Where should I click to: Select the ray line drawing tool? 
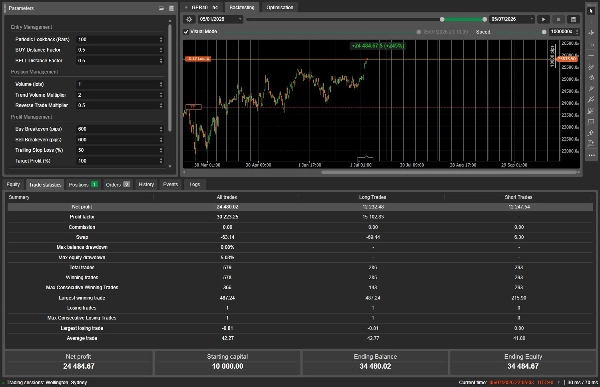tap(591, 89)
